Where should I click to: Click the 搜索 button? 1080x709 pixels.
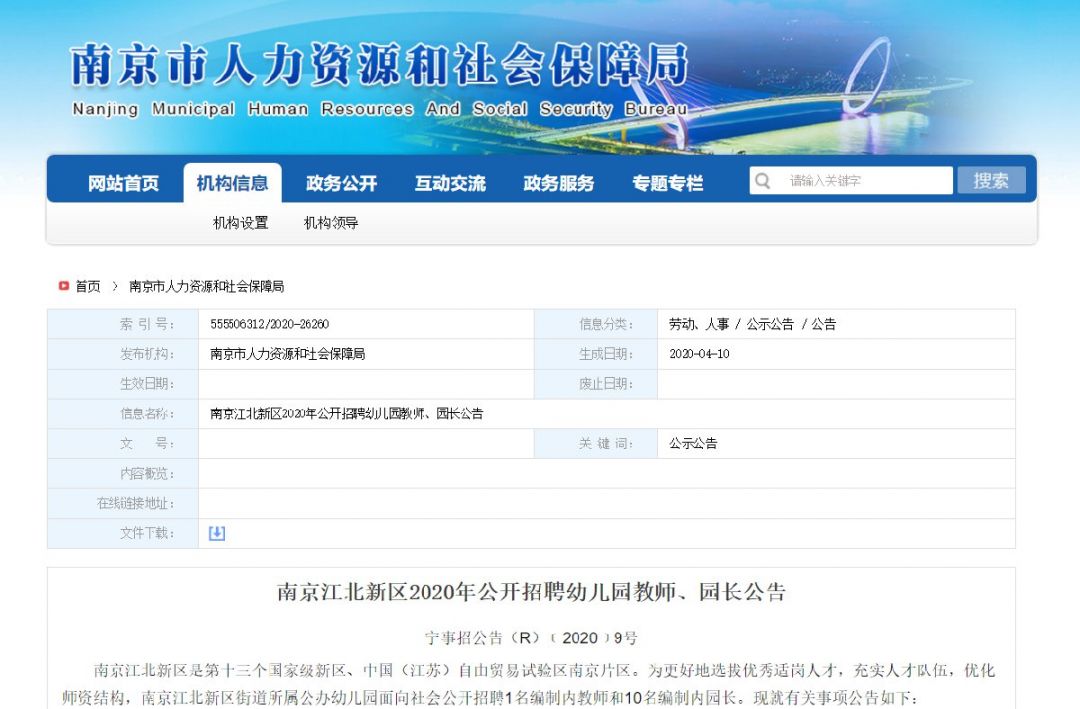pyautogui.click(x=991, y=181)
